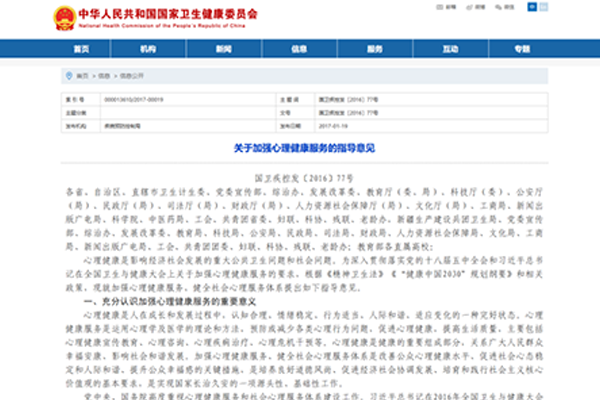
Task: Click the location pin icon in breadcrumb
Action: click(68, 76)
